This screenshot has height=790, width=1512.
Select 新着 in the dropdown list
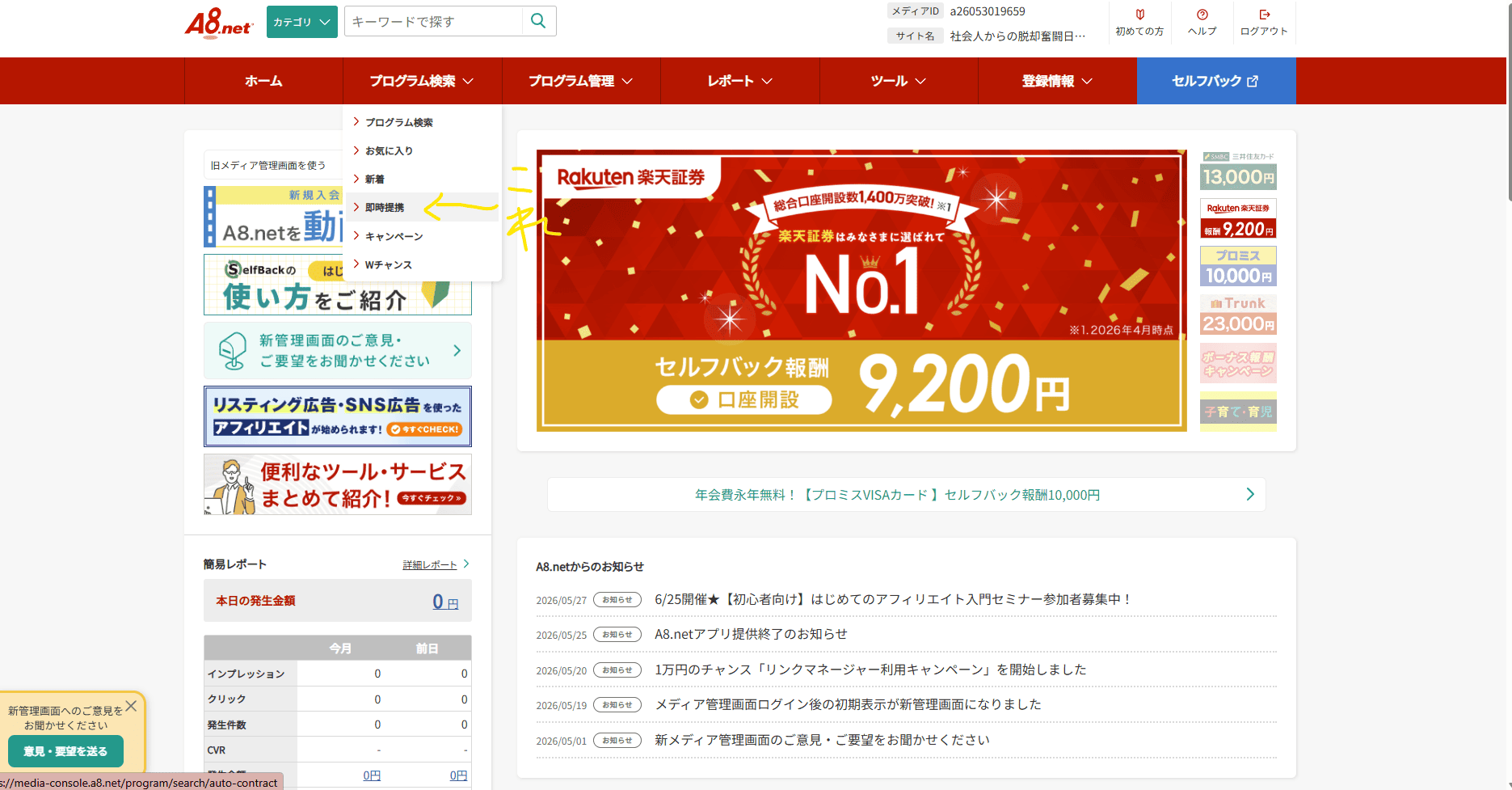[x=374, y=179]
